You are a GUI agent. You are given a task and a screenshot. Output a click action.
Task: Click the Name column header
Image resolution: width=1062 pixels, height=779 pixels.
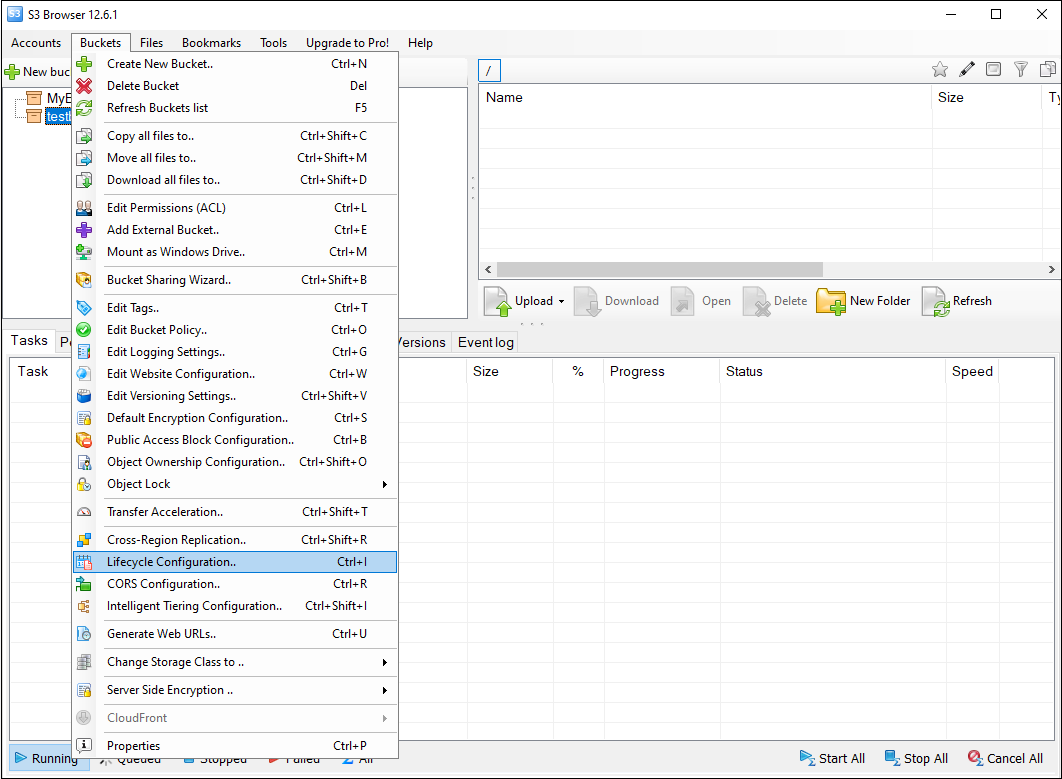705,98
